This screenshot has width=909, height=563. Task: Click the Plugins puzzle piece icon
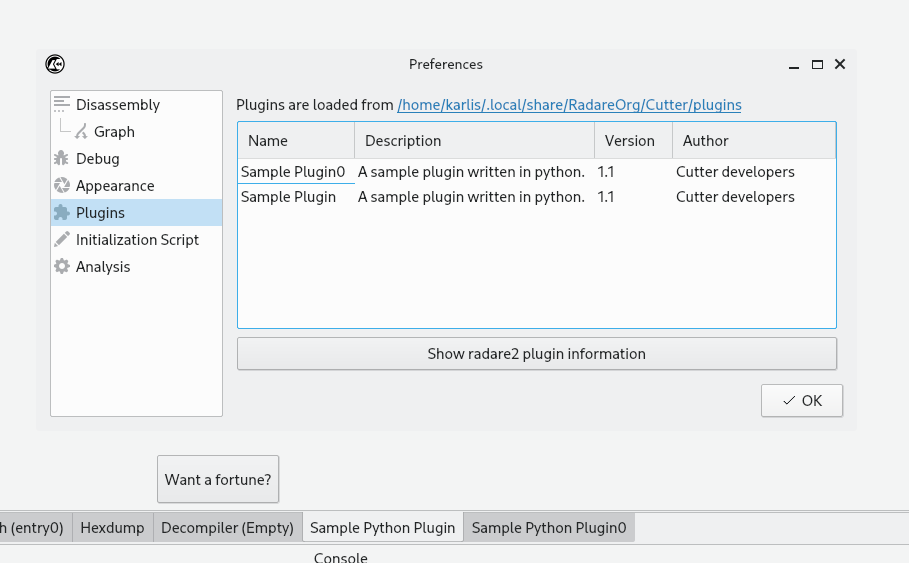click(61, 213)
